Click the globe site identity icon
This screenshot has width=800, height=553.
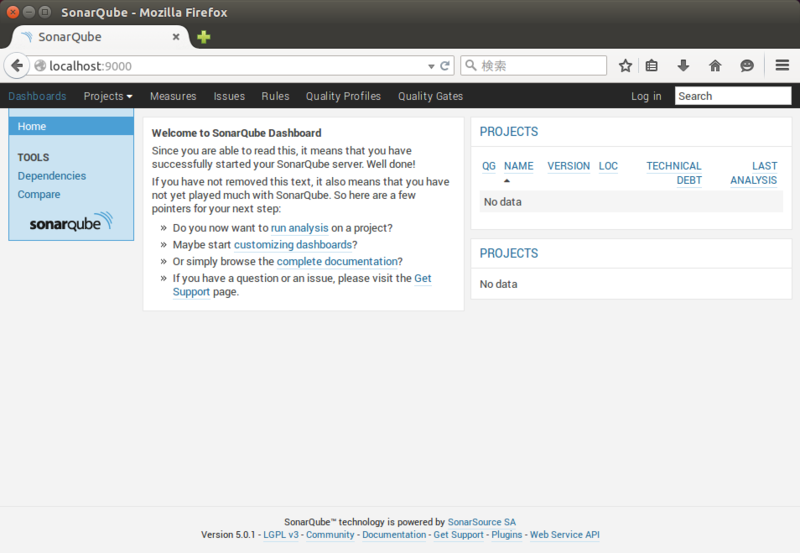coord(40,66)
